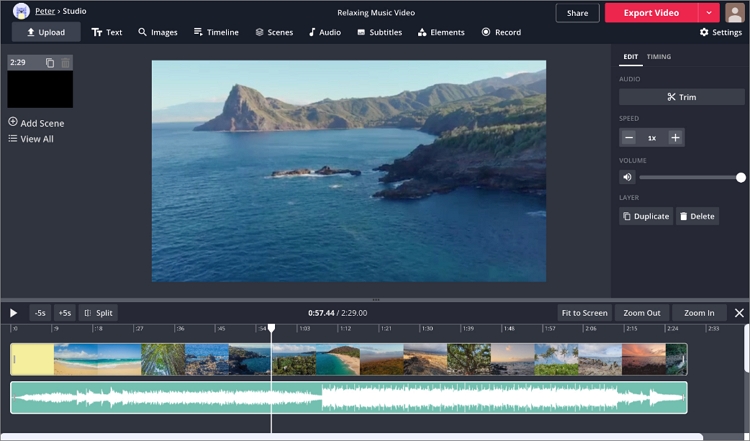Click Add Scene

[x=36, y=123]
